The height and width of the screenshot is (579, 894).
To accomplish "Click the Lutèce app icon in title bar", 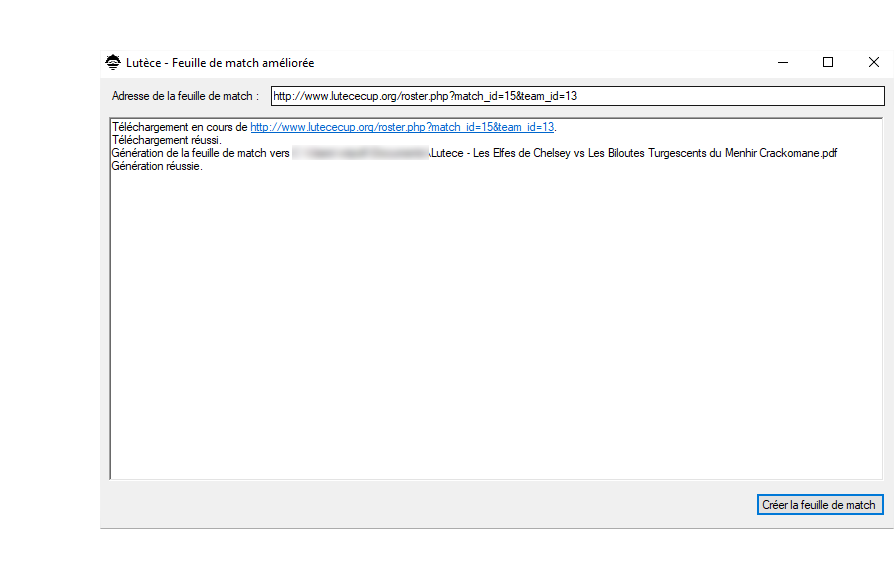I will [113, 62].
